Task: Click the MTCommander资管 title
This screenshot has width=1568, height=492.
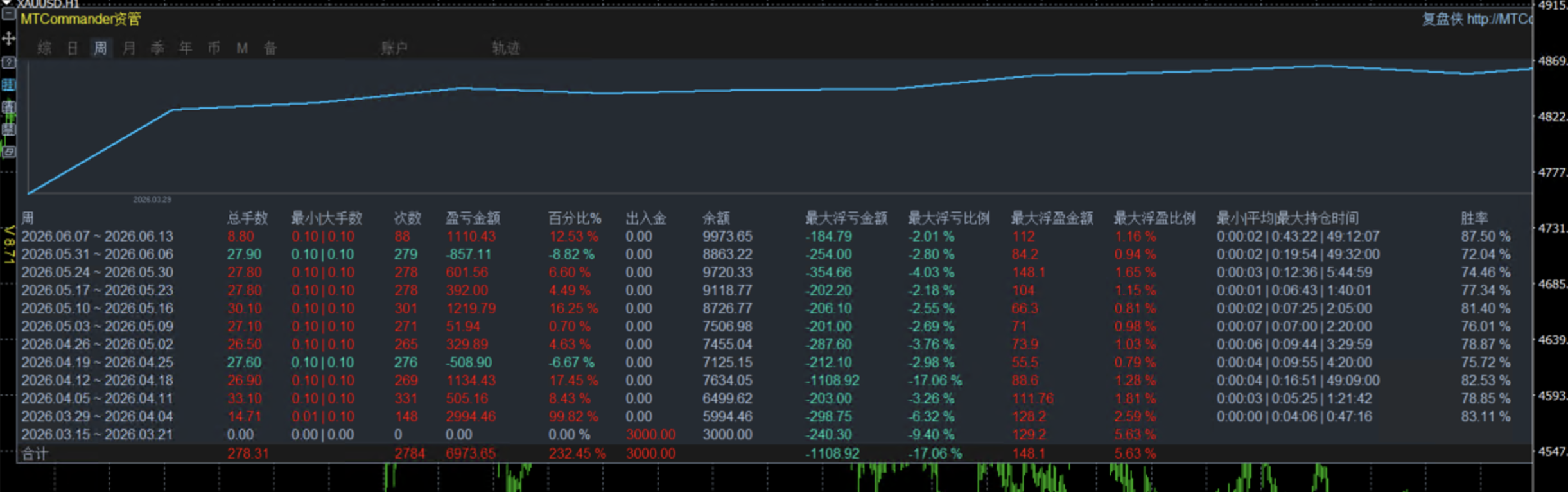Action: [81, 19]
